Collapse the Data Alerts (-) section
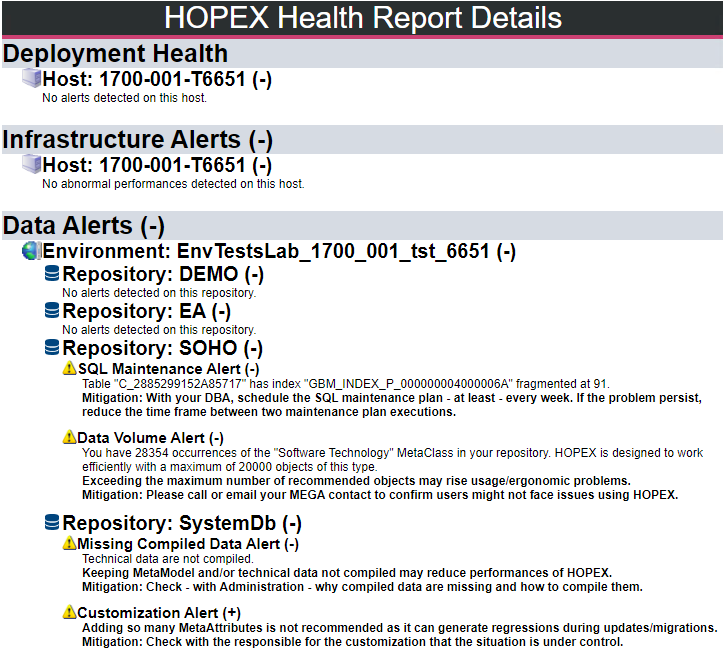This screenshot has width=723, height=654. (x=152, y=226)
